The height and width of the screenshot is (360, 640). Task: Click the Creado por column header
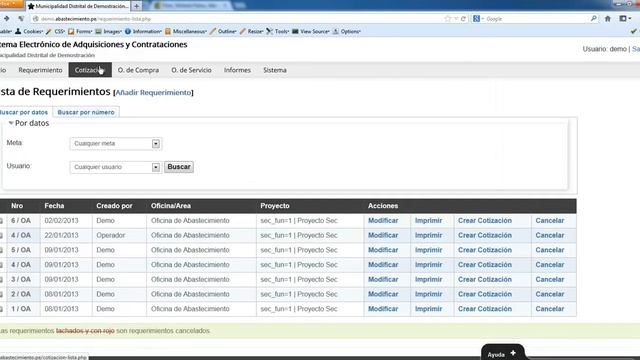pyautogui.click(x=114, y=206)
